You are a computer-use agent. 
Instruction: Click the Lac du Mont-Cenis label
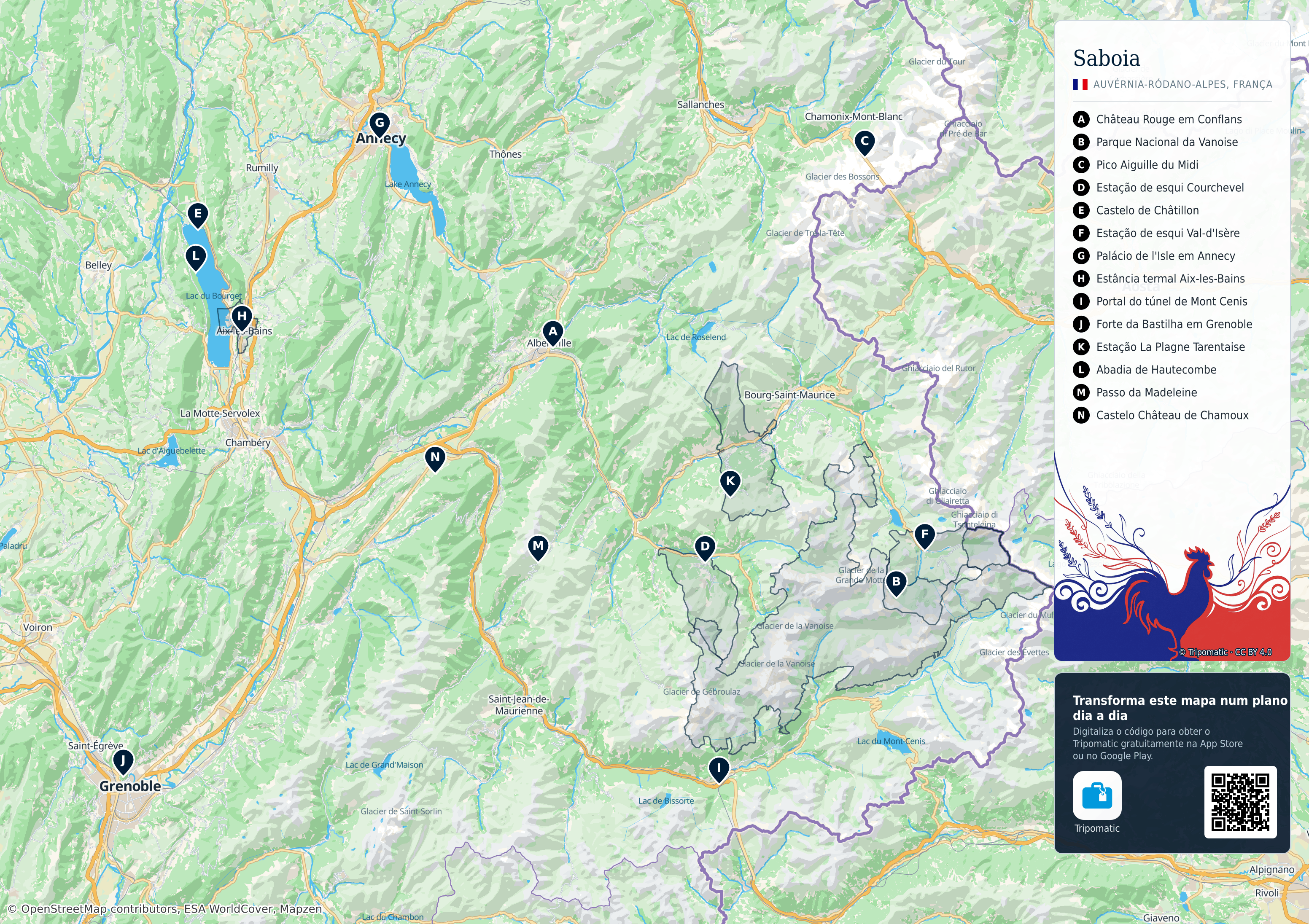pos(891,741)
